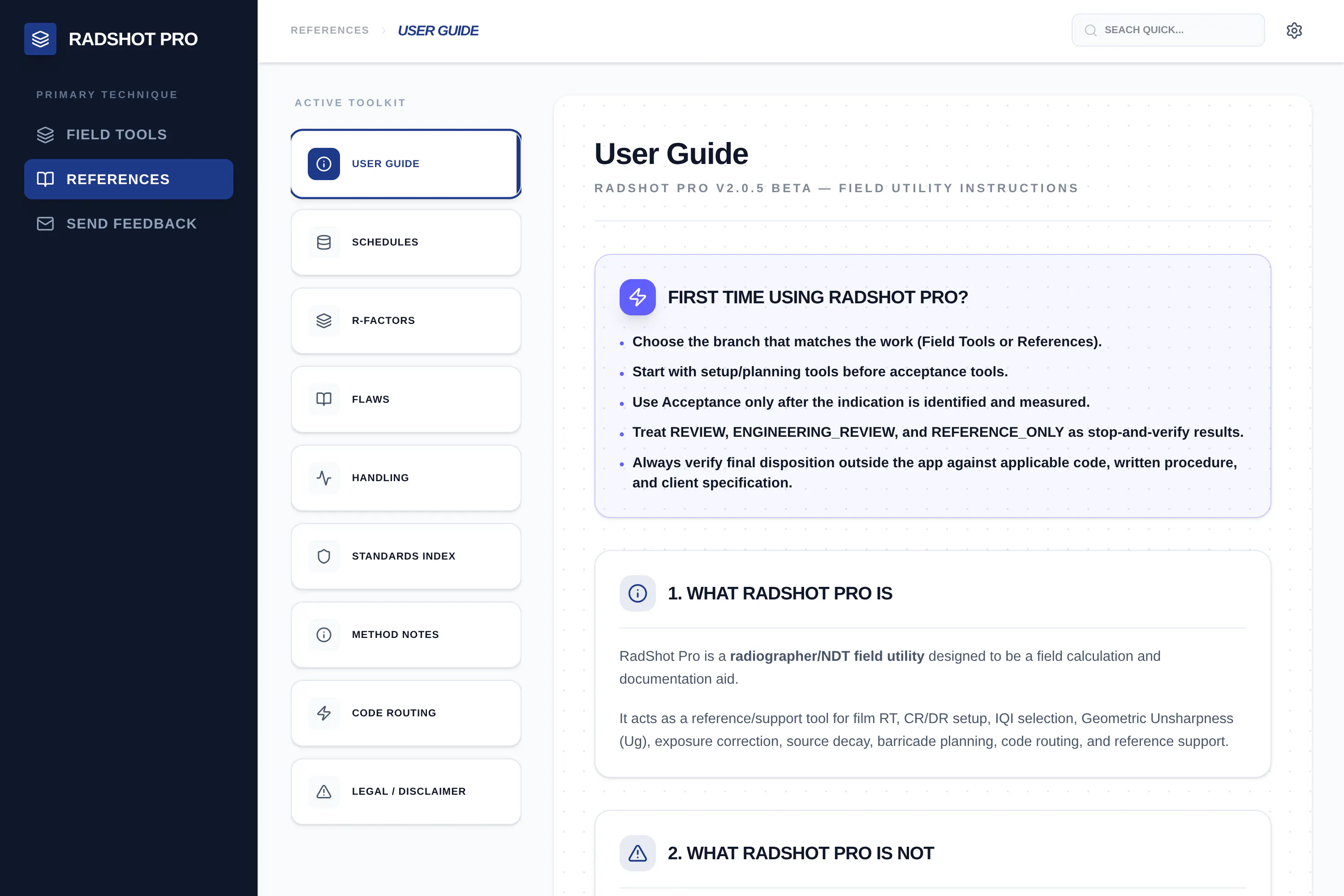This screenshot has height=896, width=1344.
Task: Focus the Seach Quick search field
Action: (x=1168, y=30)
